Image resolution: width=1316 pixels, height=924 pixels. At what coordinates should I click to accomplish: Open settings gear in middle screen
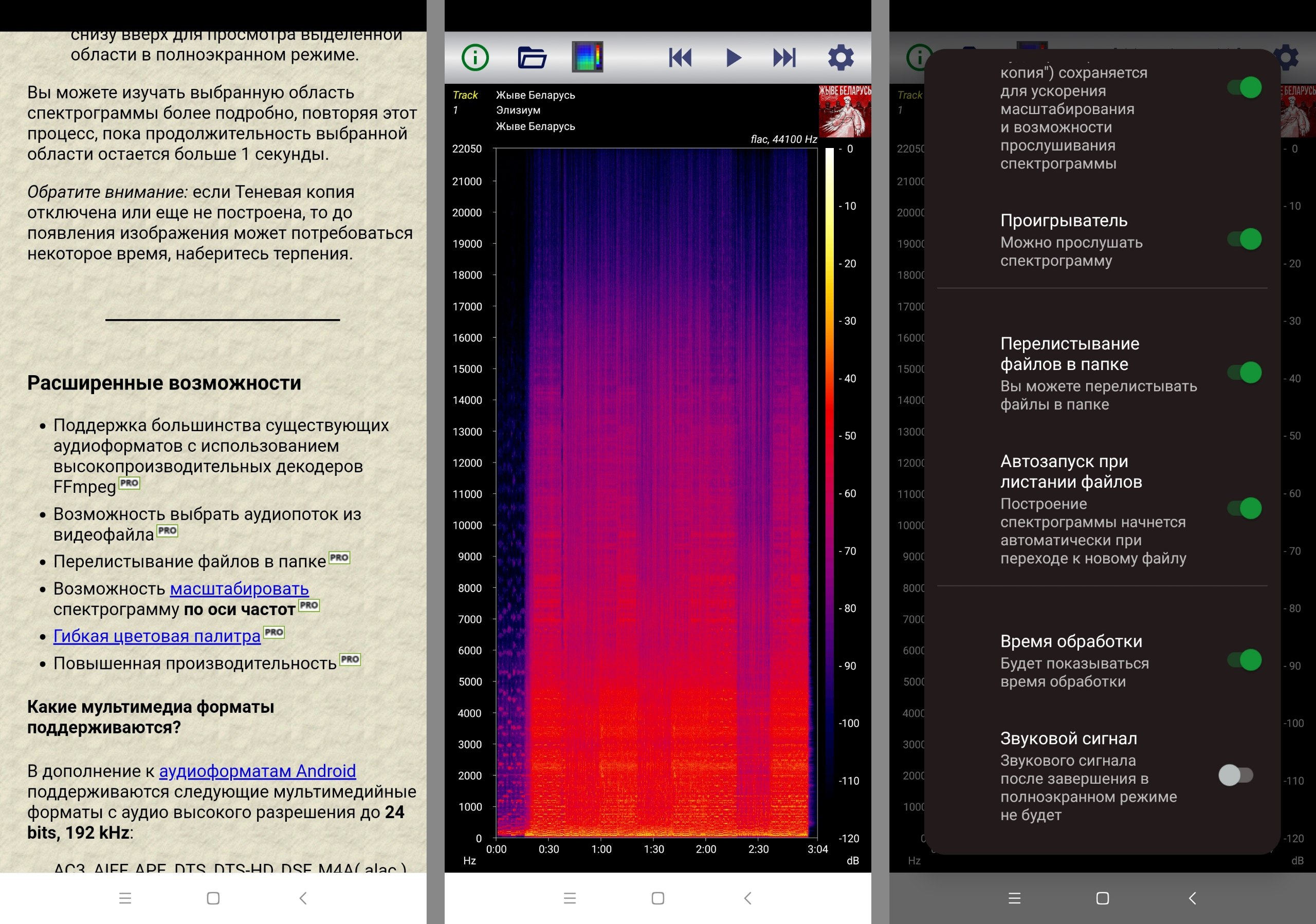[840, 57]
